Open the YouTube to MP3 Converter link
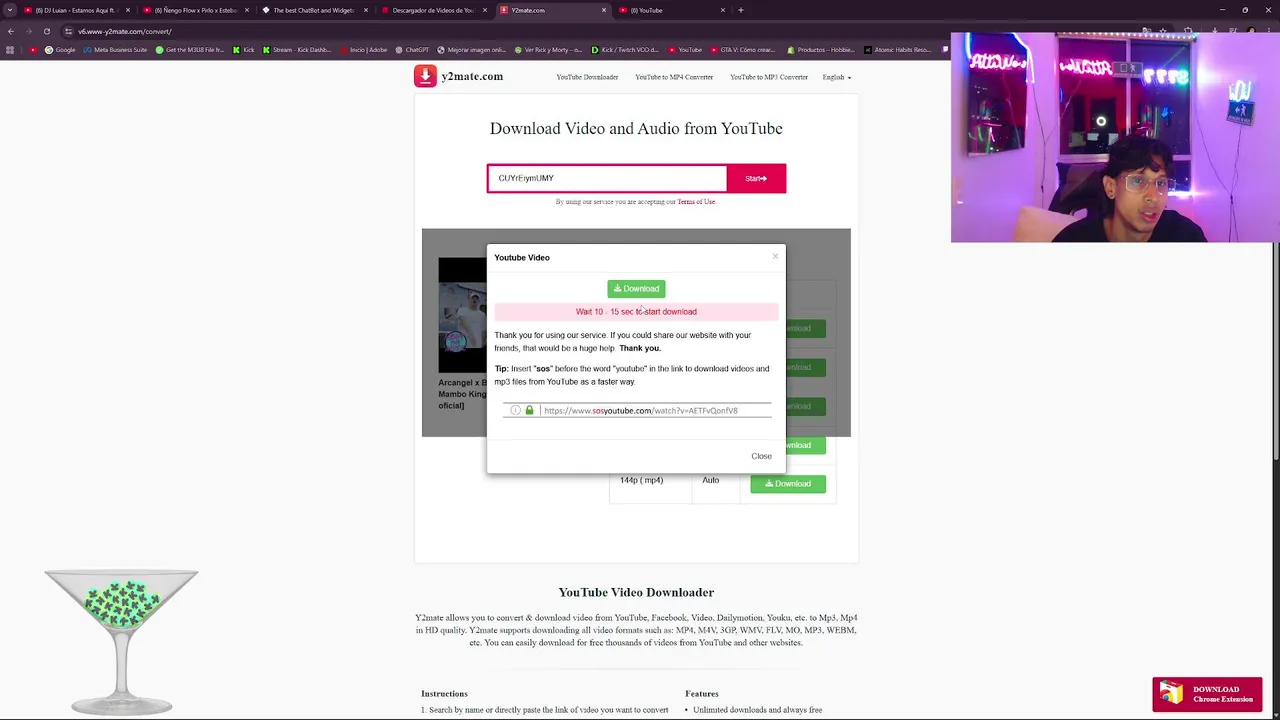This screenshot has height=720, width=1280. pyautogui.click(x=769, y=77)
